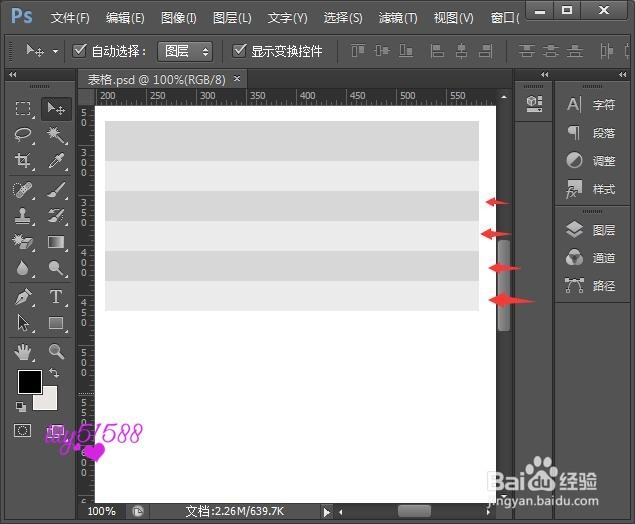Select the Zoom tool
635x524 pixels.
point(56,351)
